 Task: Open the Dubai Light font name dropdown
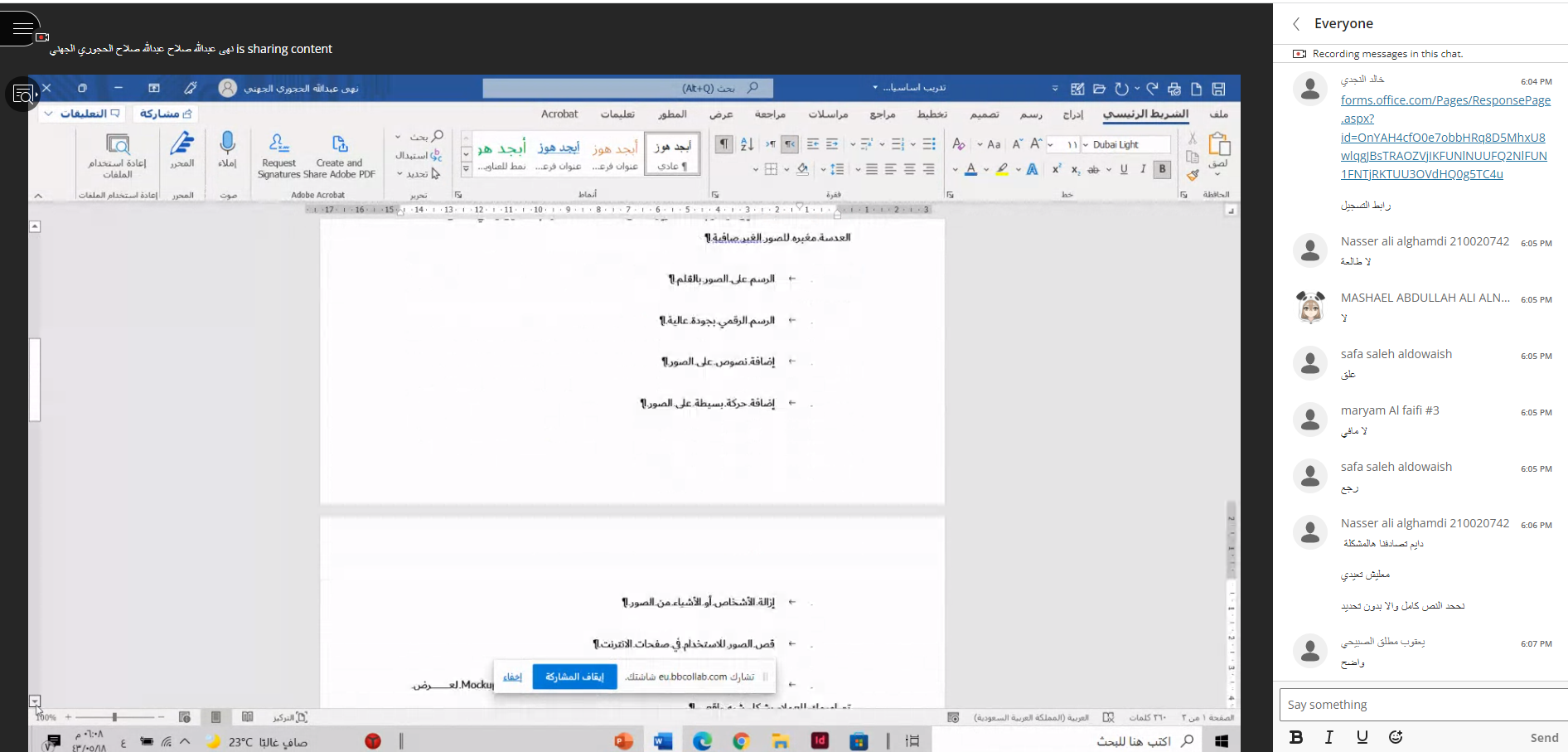point(1086,144)
